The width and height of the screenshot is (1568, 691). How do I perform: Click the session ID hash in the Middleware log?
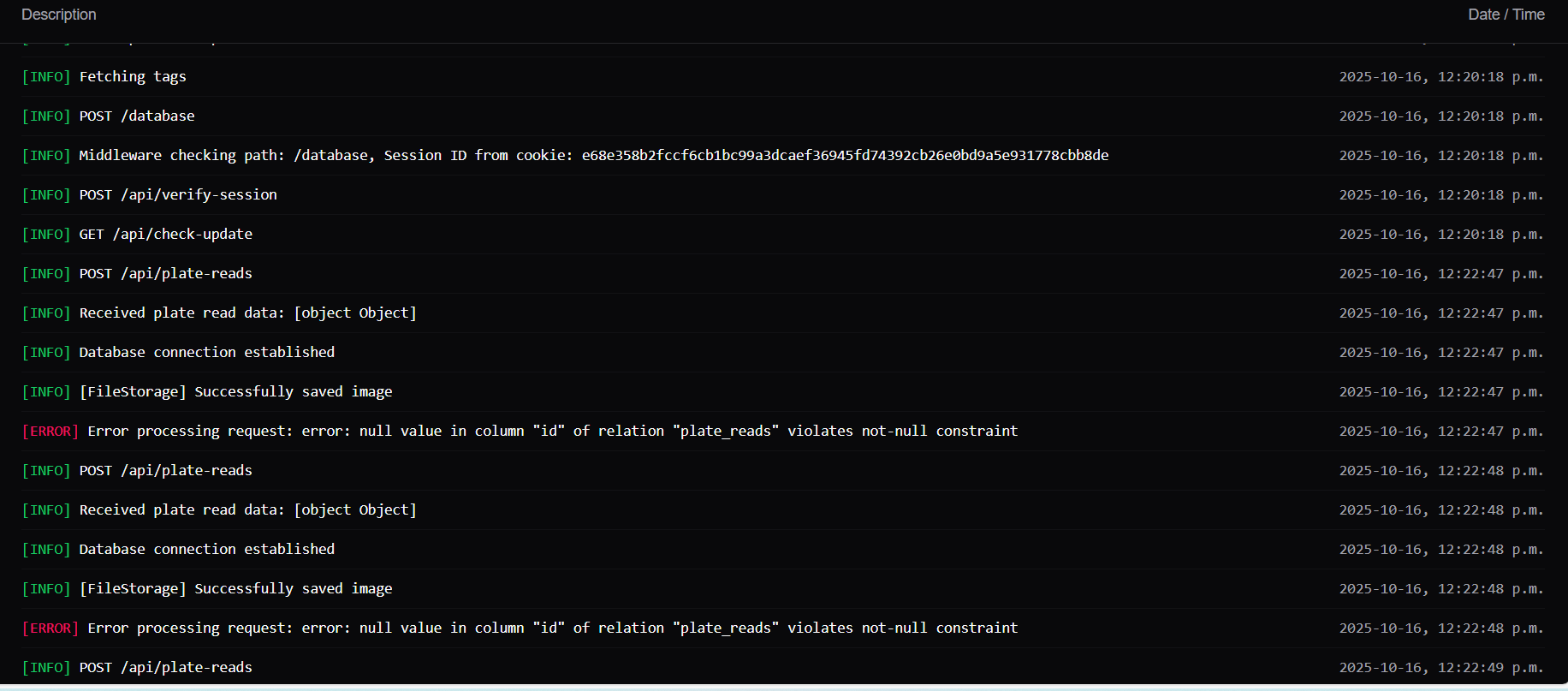point(845,156)
